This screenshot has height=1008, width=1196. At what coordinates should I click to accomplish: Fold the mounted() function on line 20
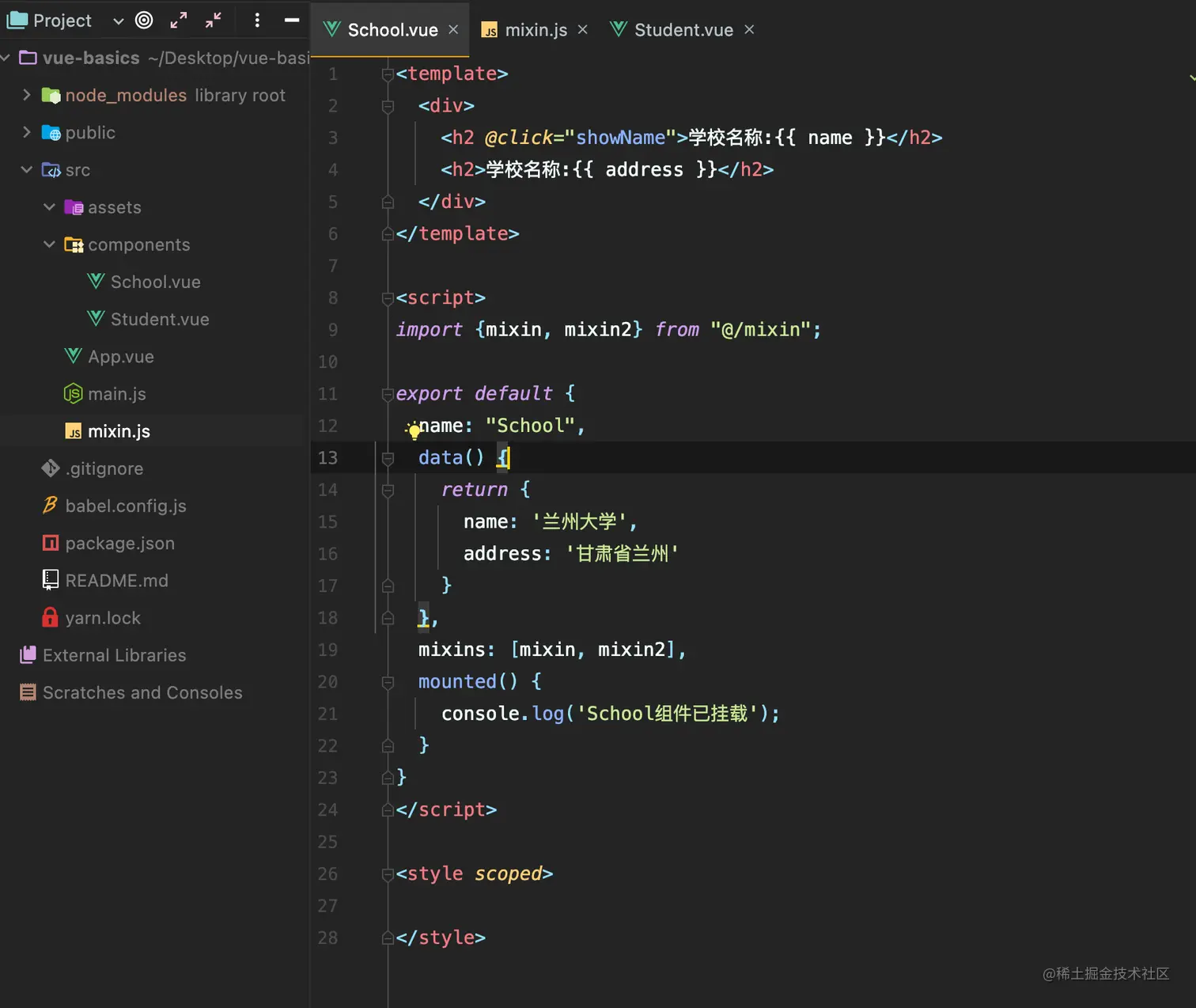tap(388, 682)
